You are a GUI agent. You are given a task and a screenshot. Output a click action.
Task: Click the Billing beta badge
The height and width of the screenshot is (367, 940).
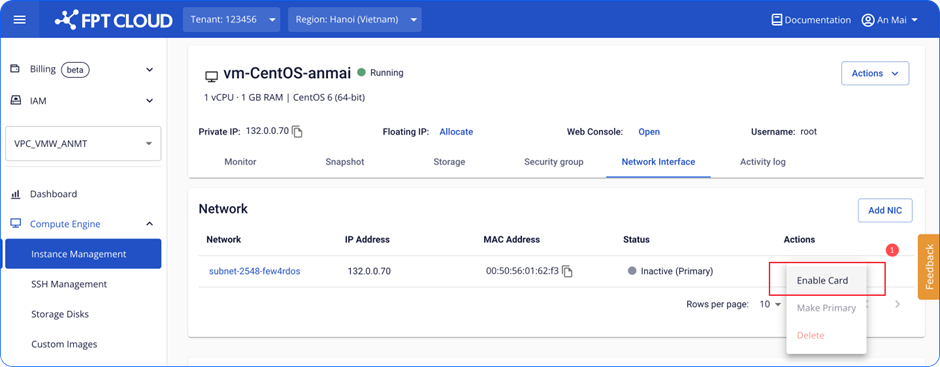tap(75, 70)
